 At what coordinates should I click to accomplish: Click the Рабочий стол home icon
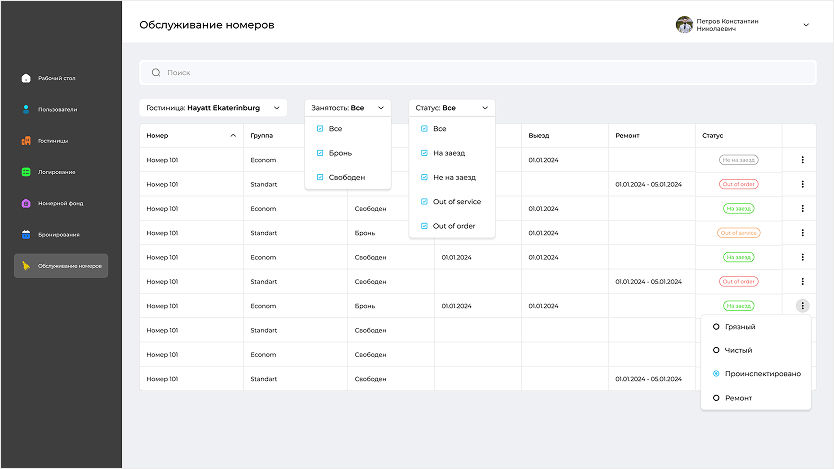click(x=26, y=77)
